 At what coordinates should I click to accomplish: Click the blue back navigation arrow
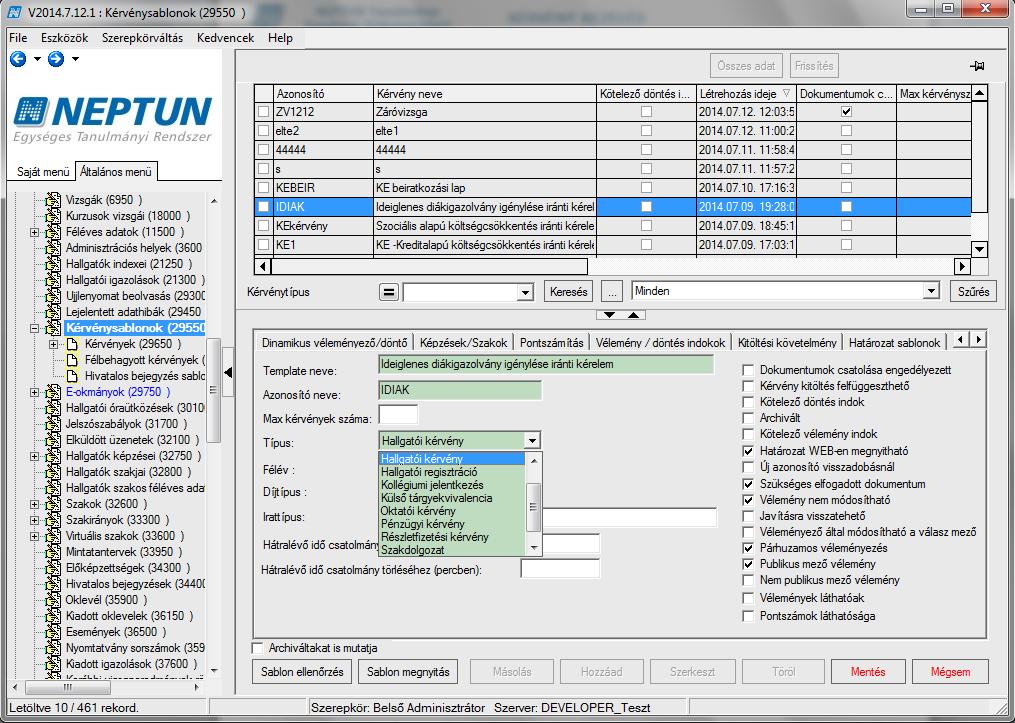tap(18, 60)
